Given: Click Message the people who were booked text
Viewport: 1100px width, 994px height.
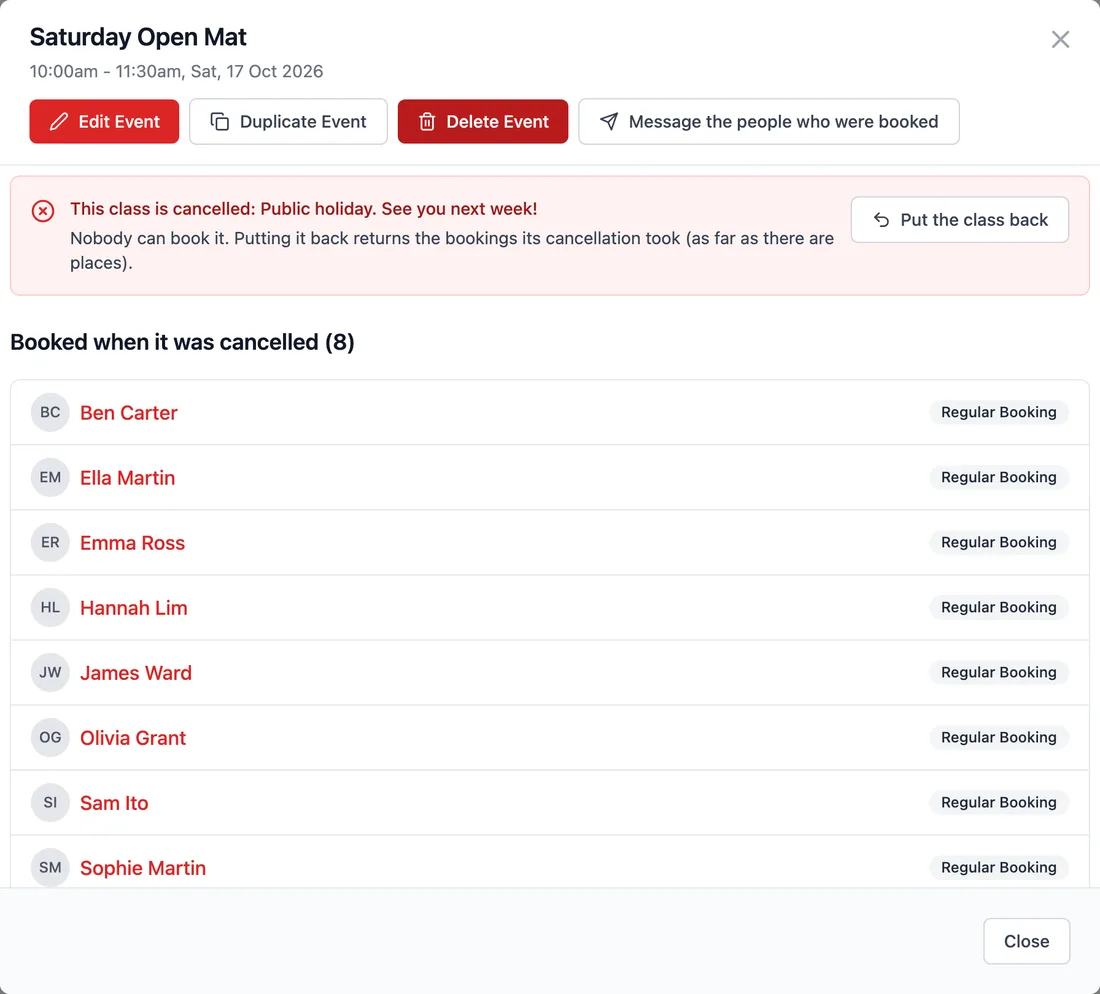Looking at the screenshot, I should pos(783,121).
